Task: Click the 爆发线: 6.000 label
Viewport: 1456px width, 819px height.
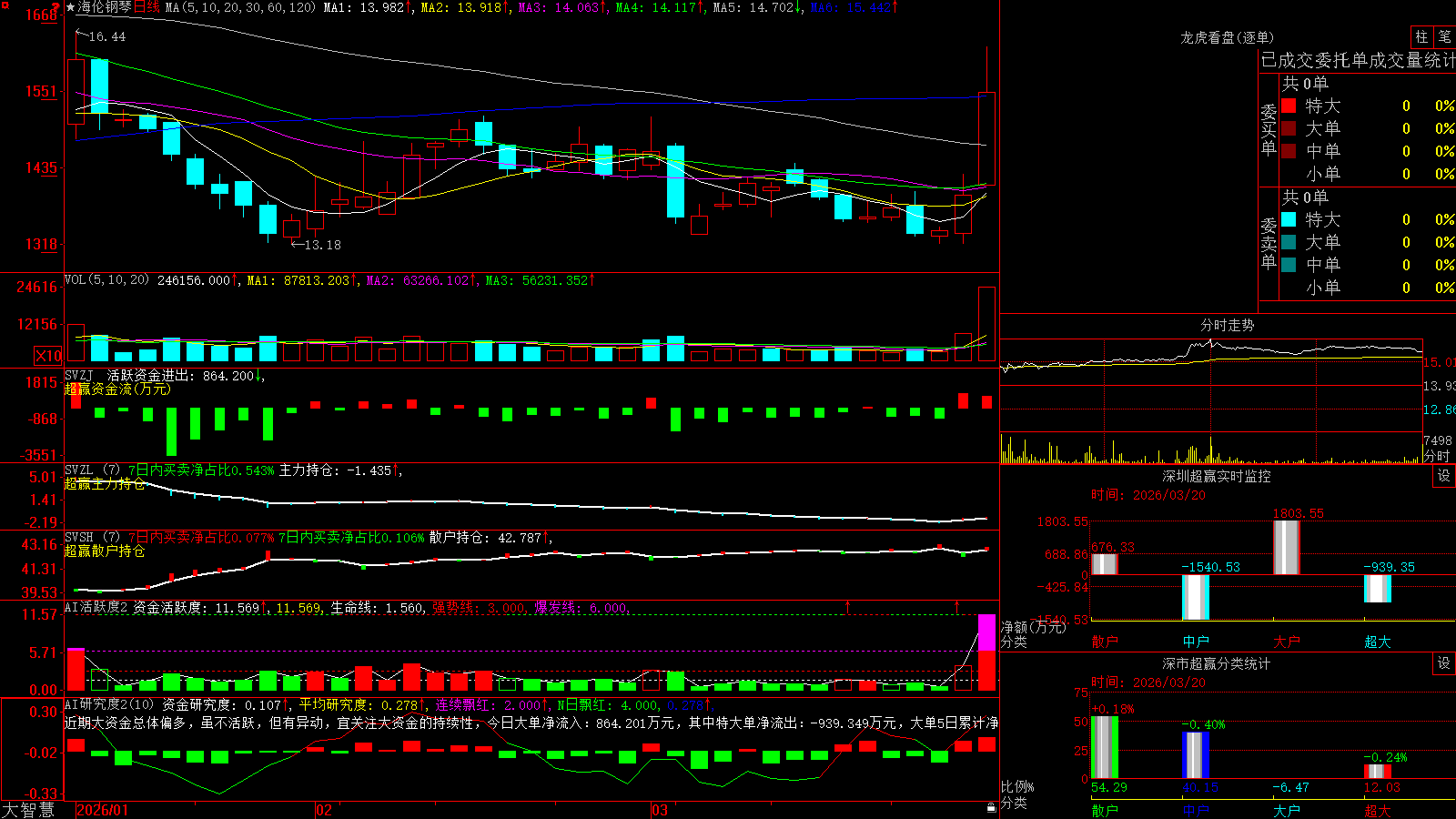Action: point(581,608)
